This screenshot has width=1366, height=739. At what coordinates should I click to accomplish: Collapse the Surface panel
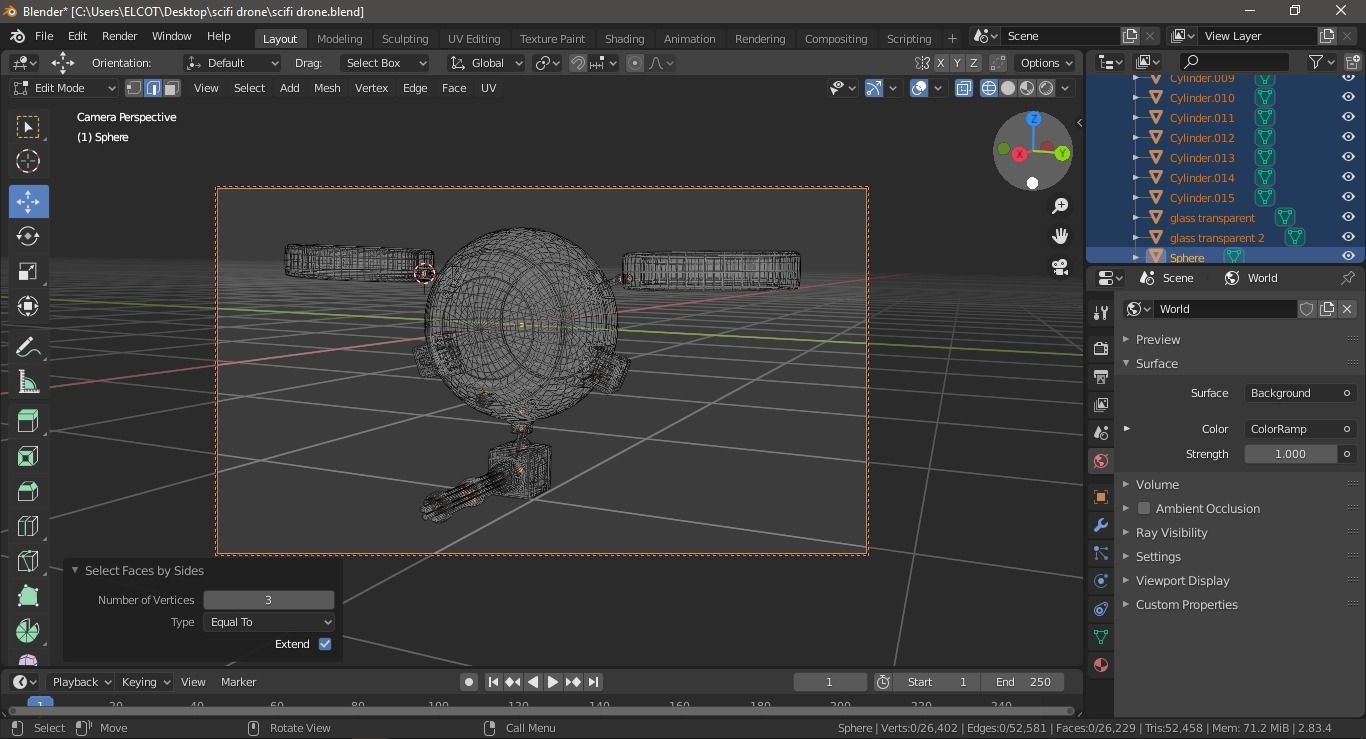tap(1156, 363)
